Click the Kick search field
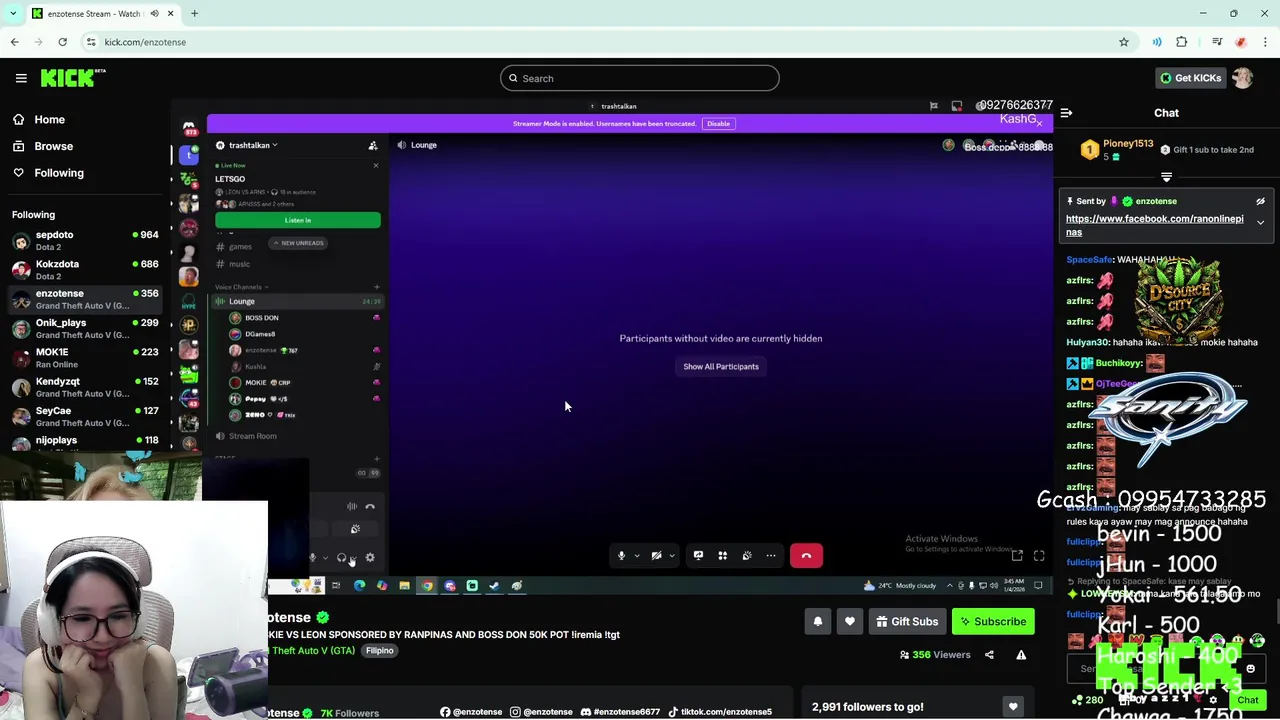Viewport: 1280px width, 720px height. click(640, 78)
